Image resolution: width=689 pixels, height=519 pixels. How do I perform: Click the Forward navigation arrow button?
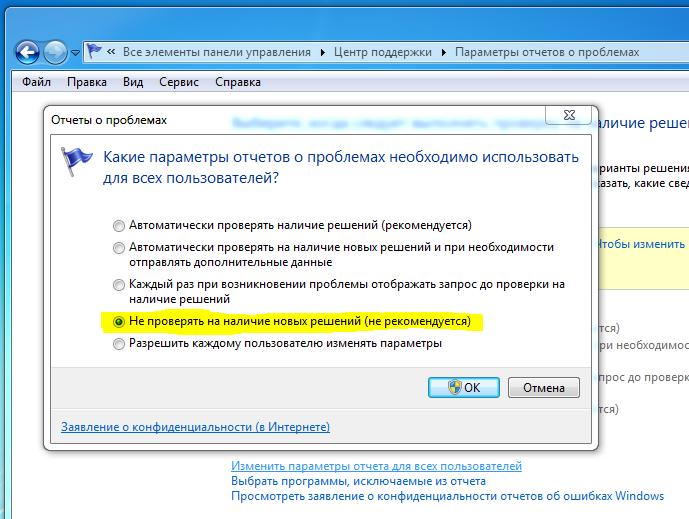coord(55,53)
